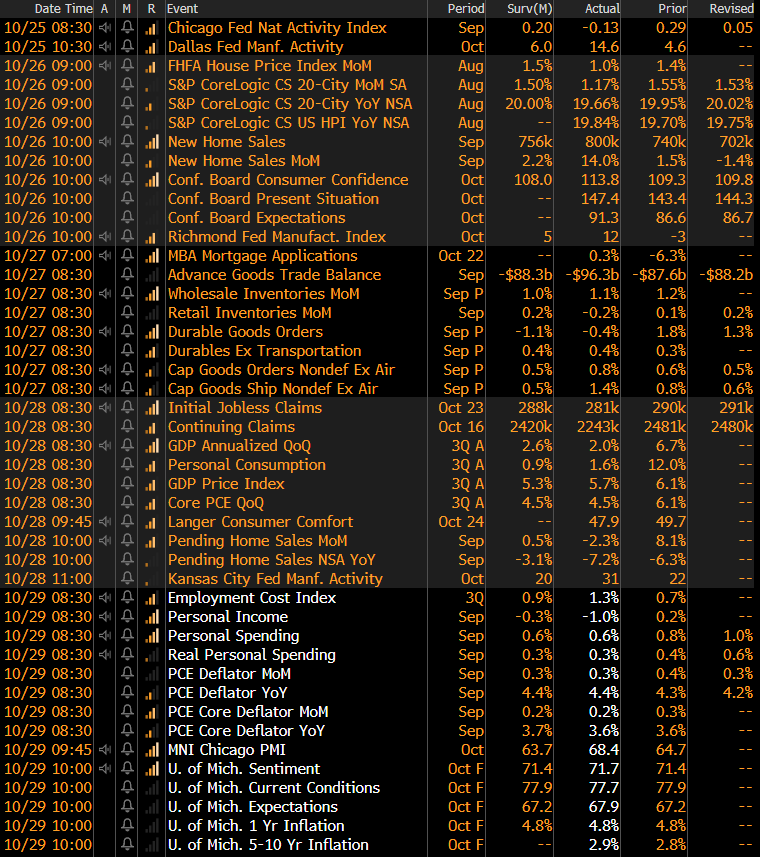760x857 pixels.
Task: Sort by the Date Time column header
Action: [x=63, y=8]
